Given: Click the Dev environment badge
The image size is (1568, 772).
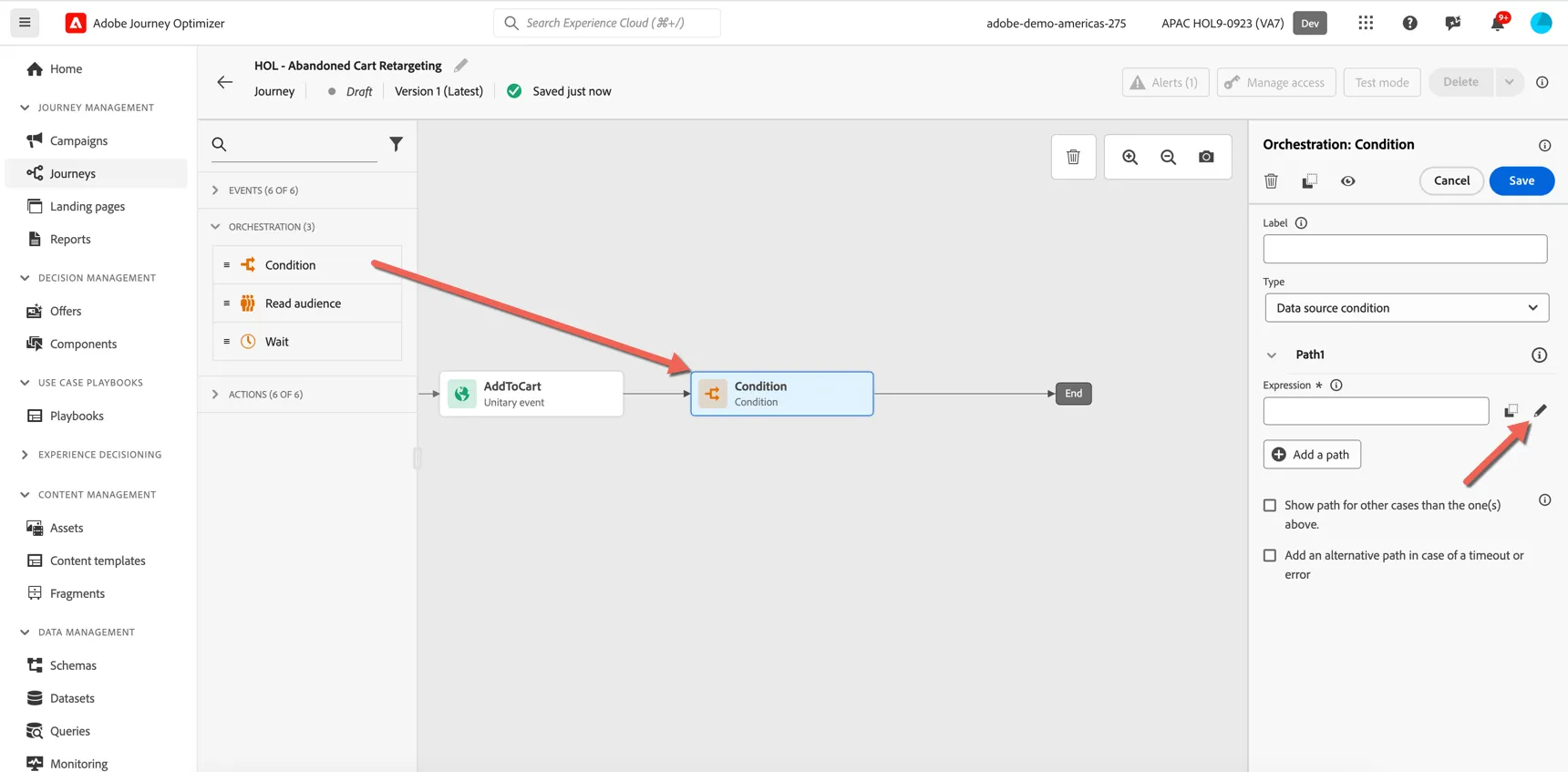Looking at the screenshot, I should point(1309,23).
